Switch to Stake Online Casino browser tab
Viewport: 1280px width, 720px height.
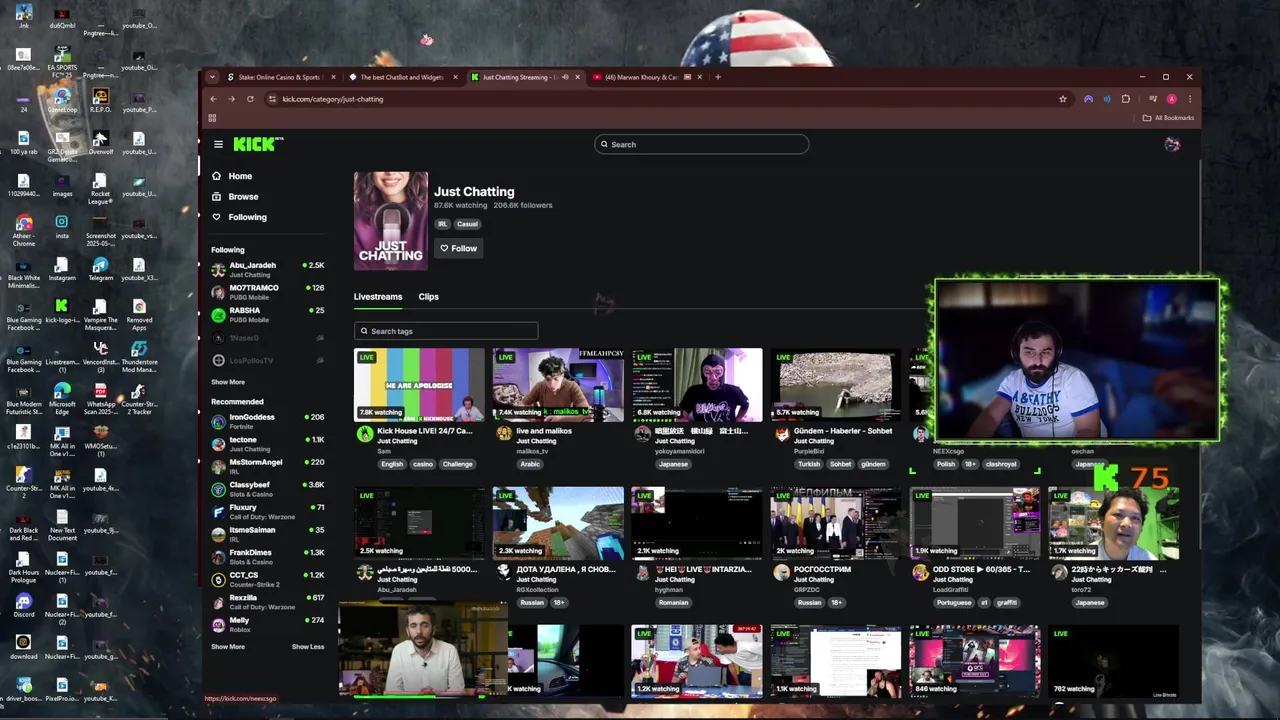tap(281, 77)
